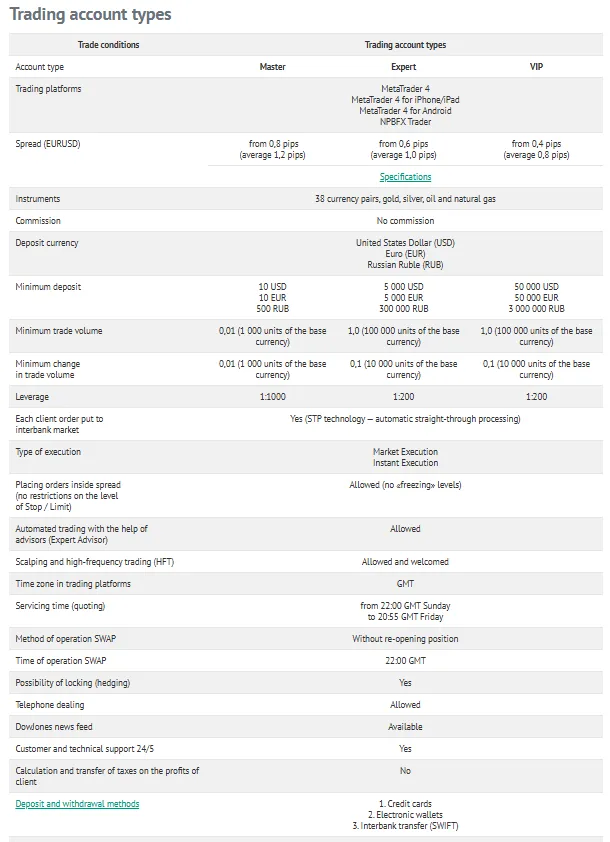Click the VIP minimum deposit amounts
Viewport: 610px width, 842px height.
click(536, 298)
